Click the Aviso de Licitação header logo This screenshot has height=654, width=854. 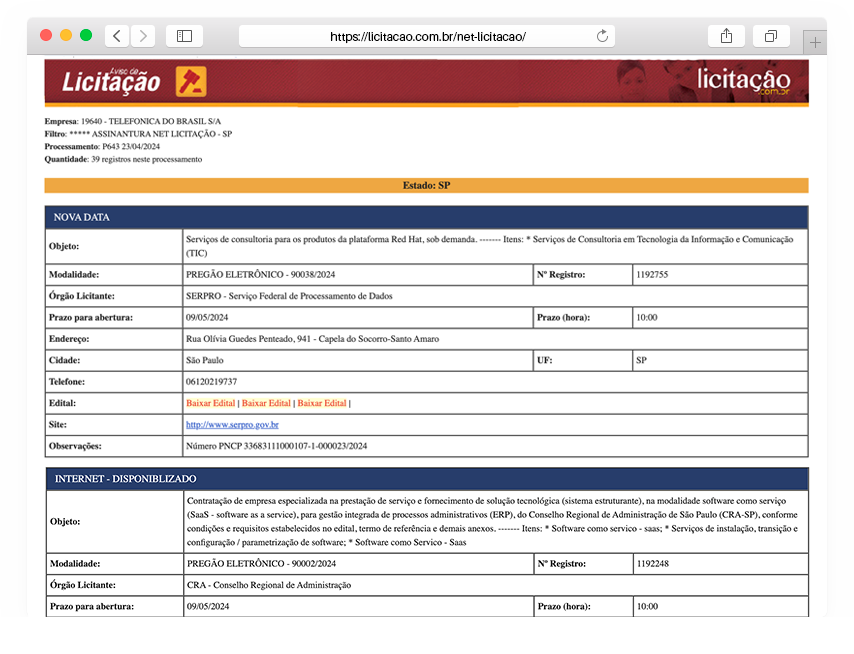110,81
